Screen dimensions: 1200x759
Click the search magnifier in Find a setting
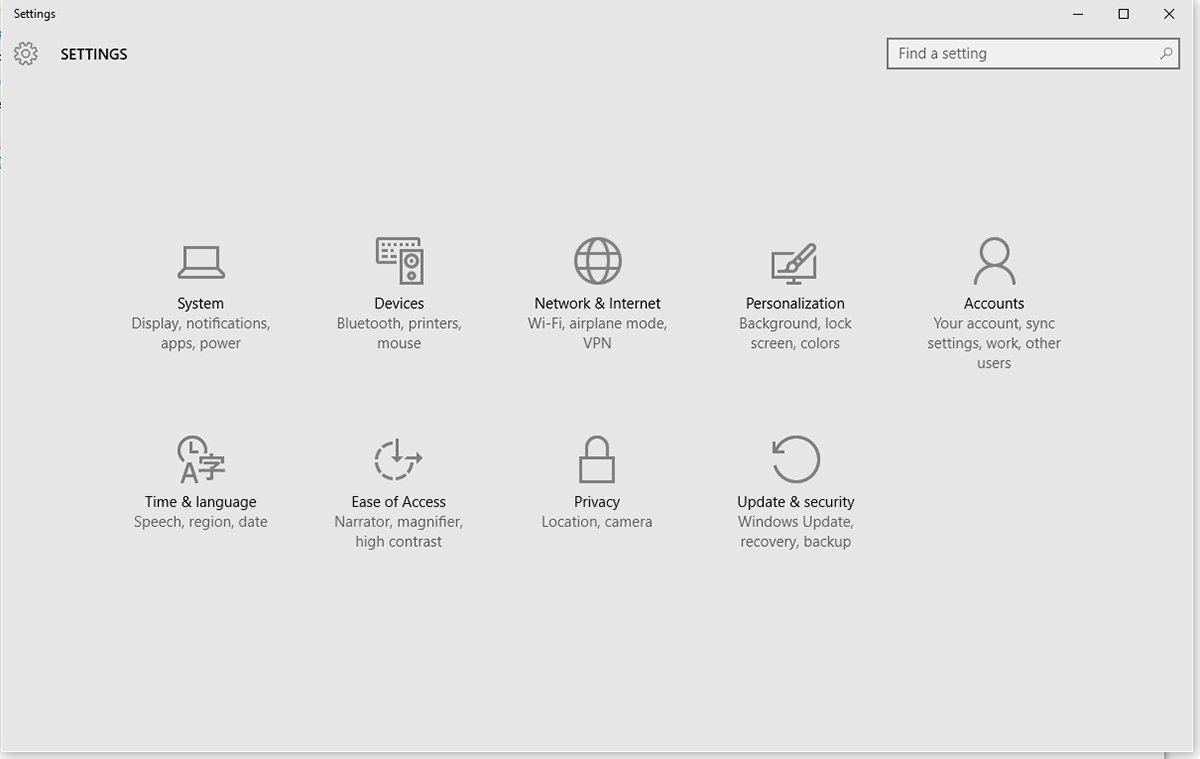pyautogui.click(x=1166, y=53)
